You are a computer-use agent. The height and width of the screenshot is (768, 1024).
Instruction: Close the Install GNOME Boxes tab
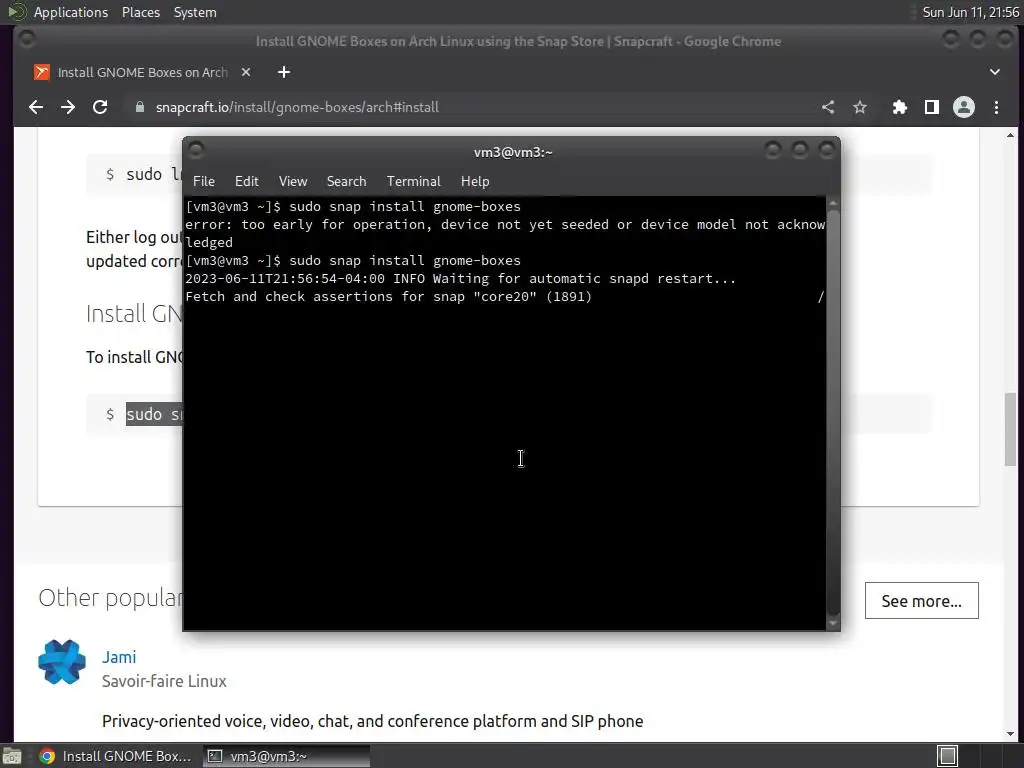tap(246, 72)
